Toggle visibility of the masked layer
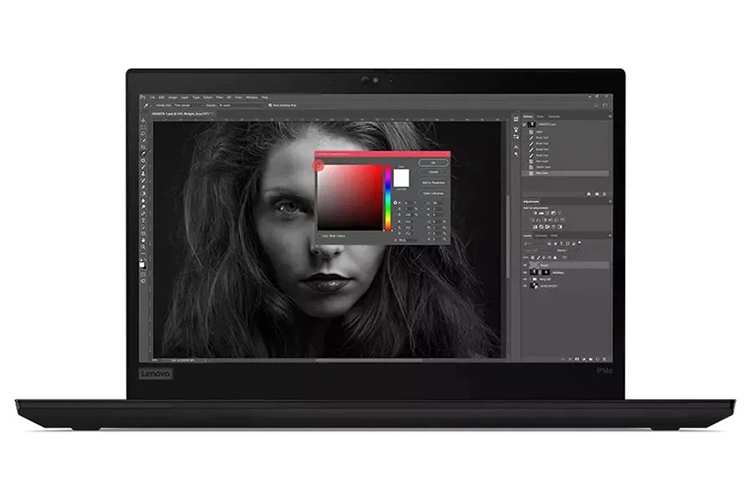Viewport: 750px width, 500px height. 525,273
